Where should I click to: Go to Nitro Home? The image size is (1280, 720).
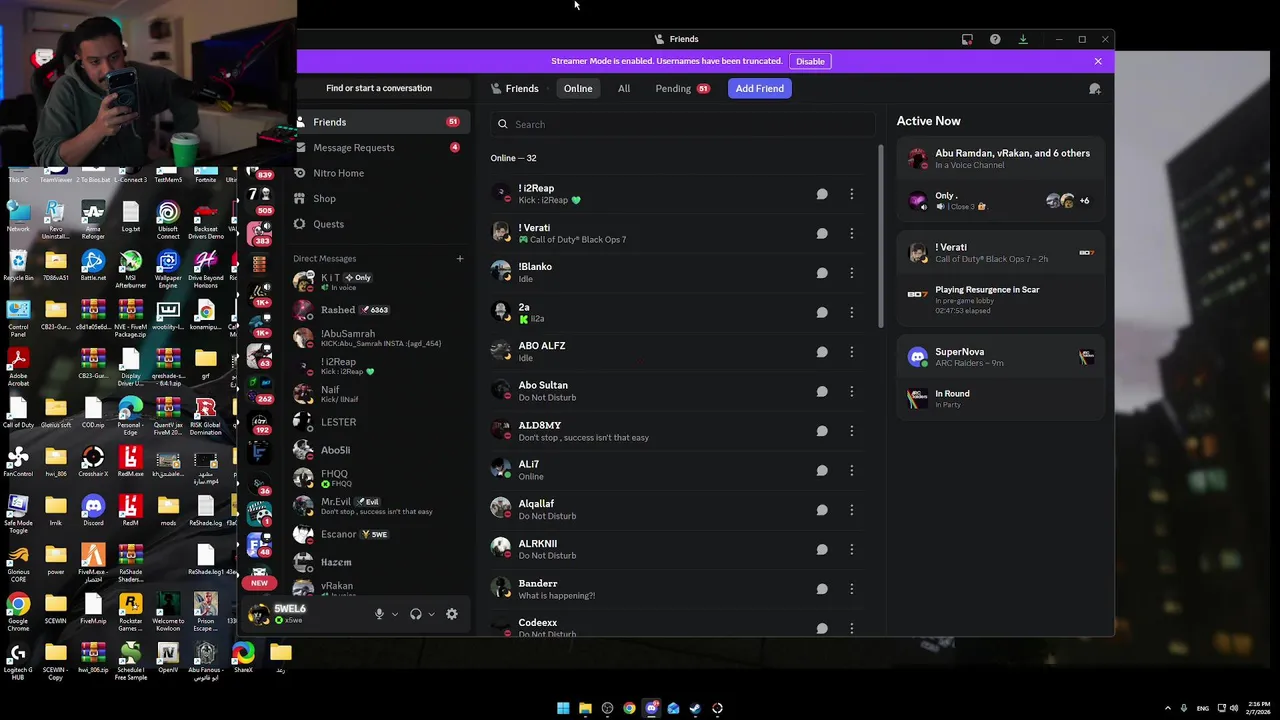(379, 173)
